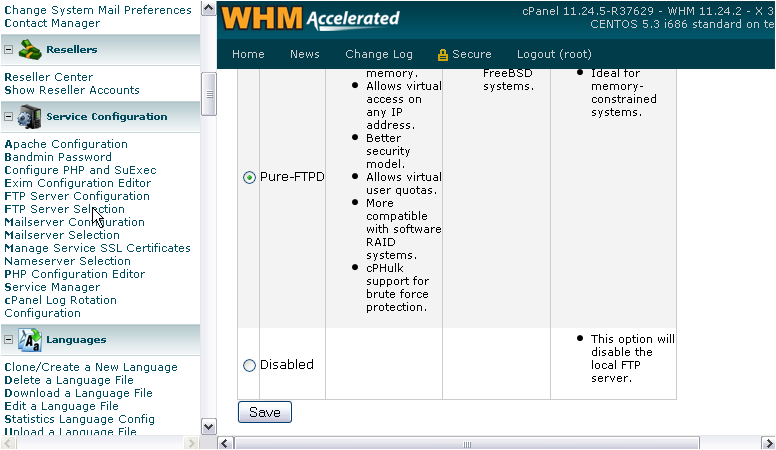The width and height of the screenshot is (776, 450).
Task: Click the Languages heading text
Action: (x=76, y=340)
